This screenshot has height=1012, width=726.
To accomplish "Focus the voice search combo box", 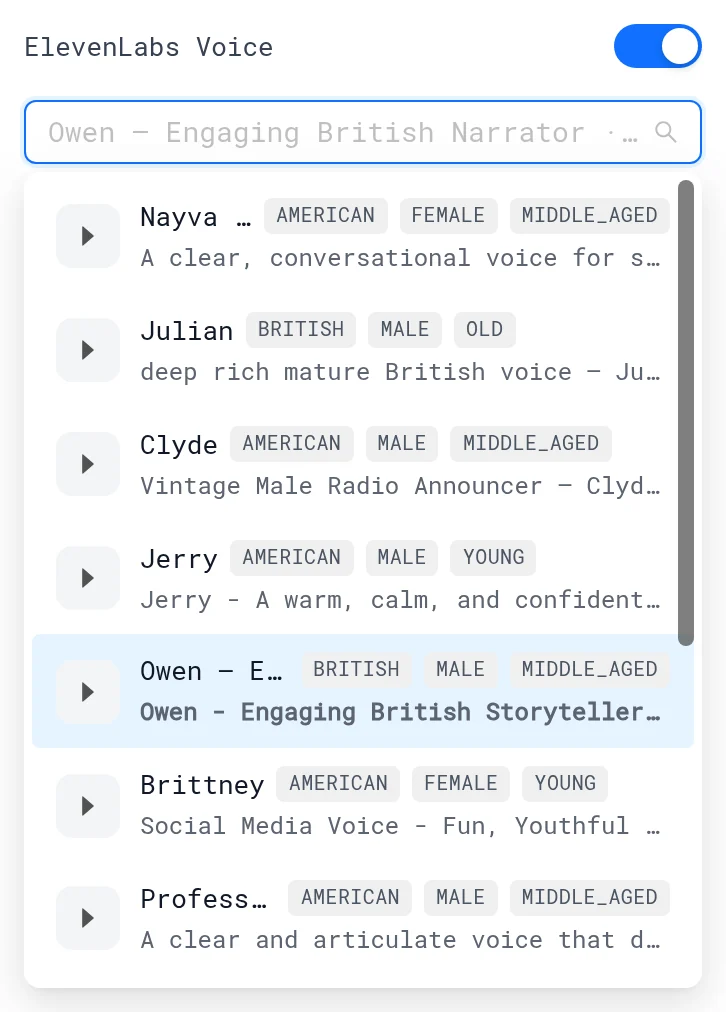I will pos(363,132).
